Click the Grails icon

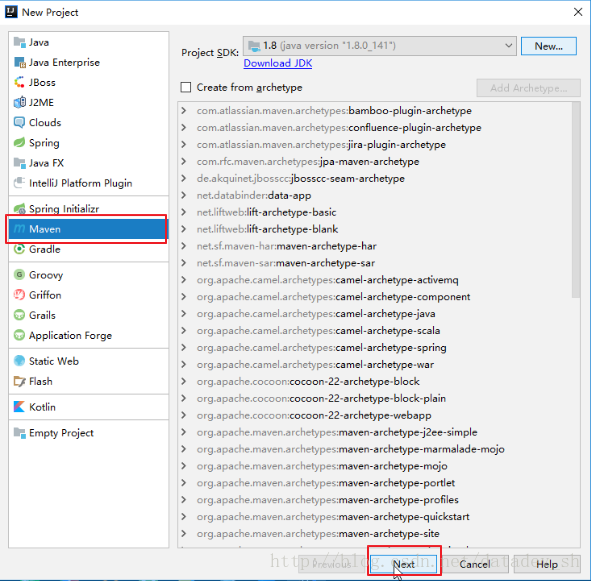click(x=19, y=315)
